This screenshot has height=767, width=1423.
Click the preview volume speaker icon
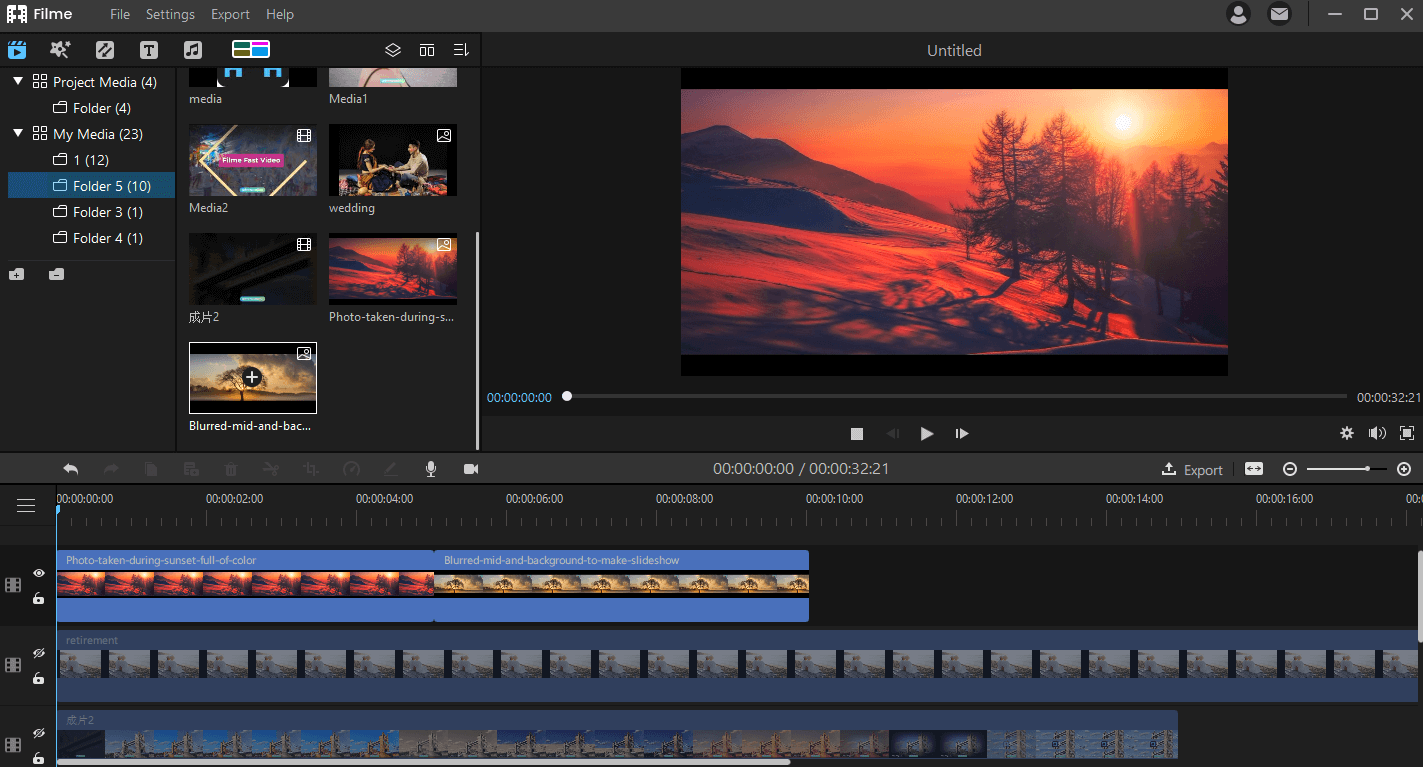point(1377,433)
